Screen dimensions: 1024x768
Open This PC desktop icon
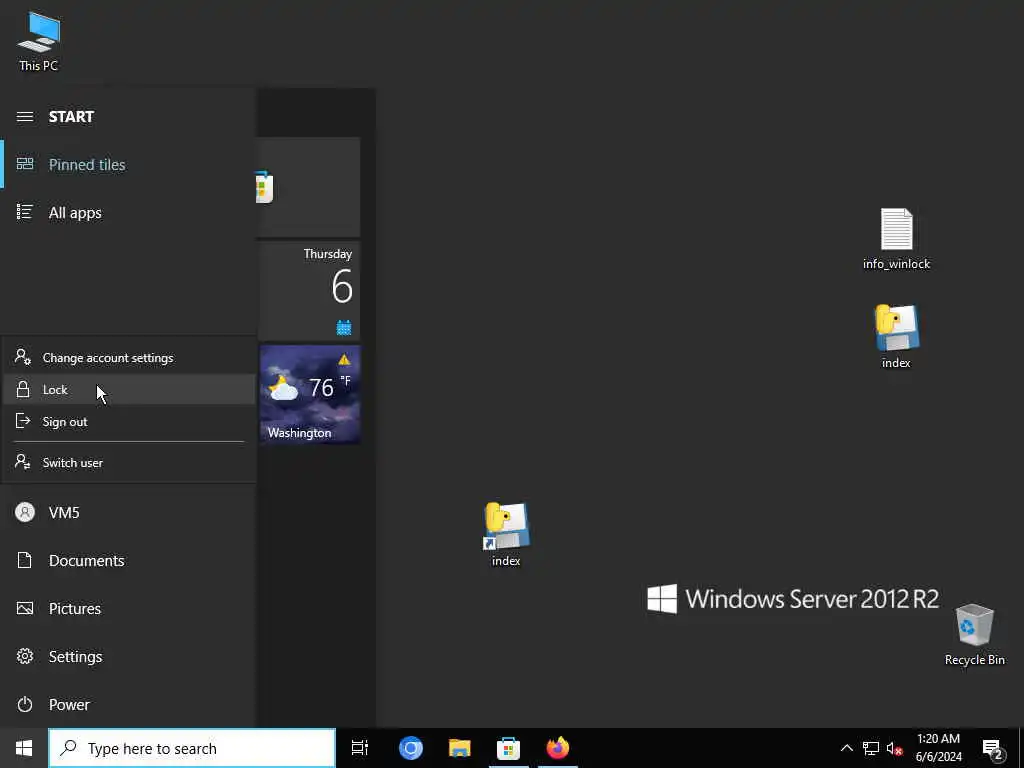click(x=39, y=41)
